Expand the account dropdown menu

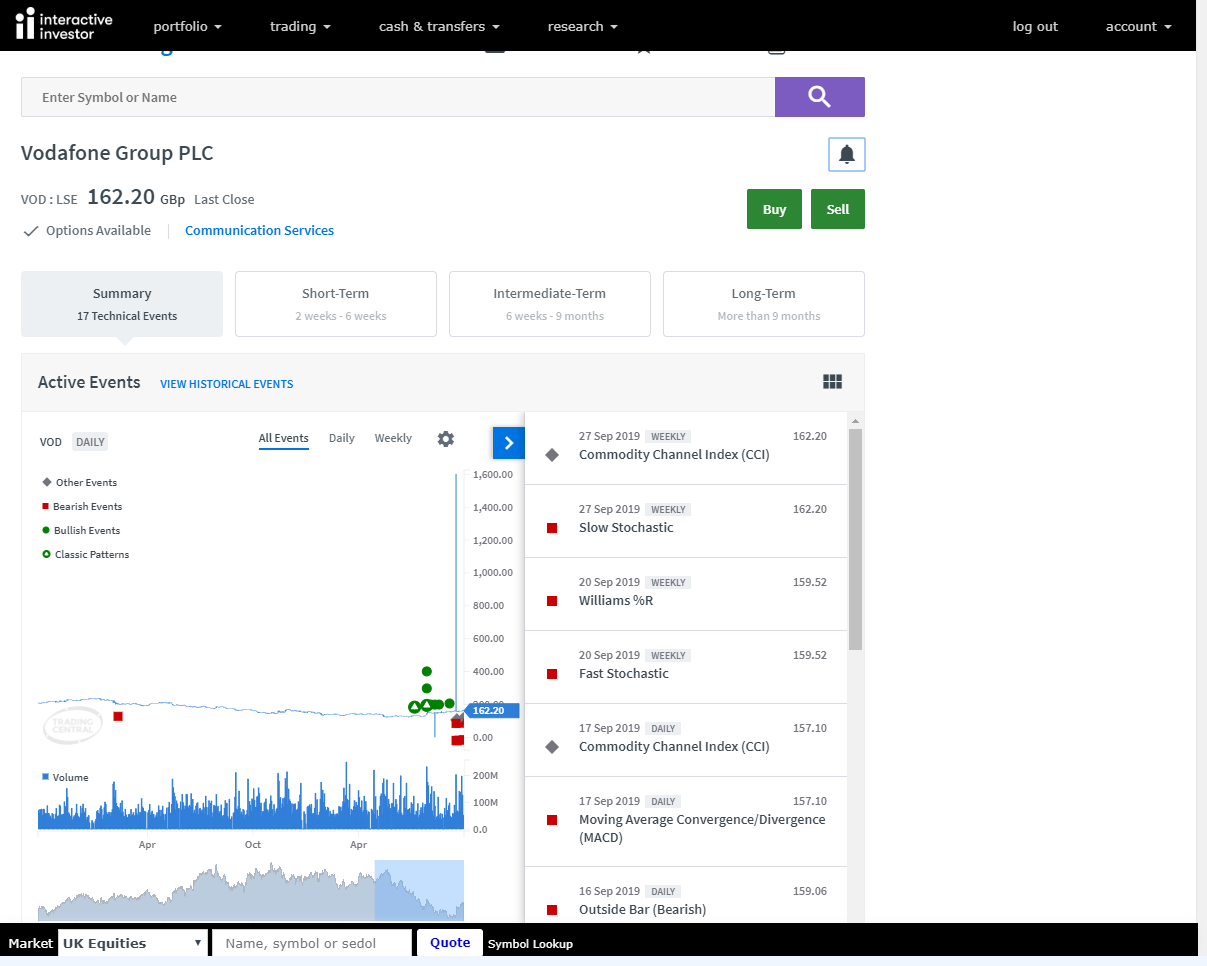[x=1138, y=27]
